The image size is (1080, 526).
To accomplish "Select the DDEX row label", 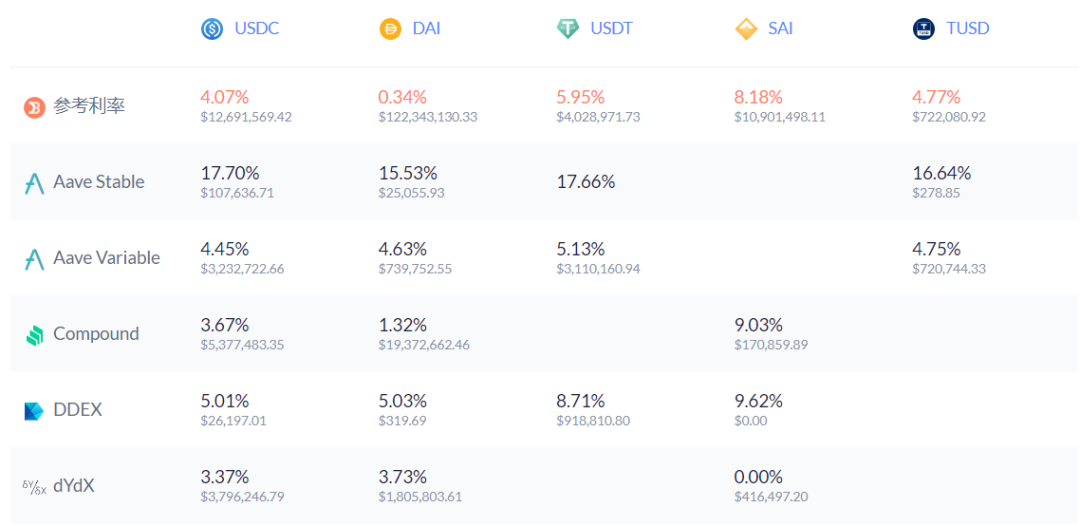I will (78, 410).
